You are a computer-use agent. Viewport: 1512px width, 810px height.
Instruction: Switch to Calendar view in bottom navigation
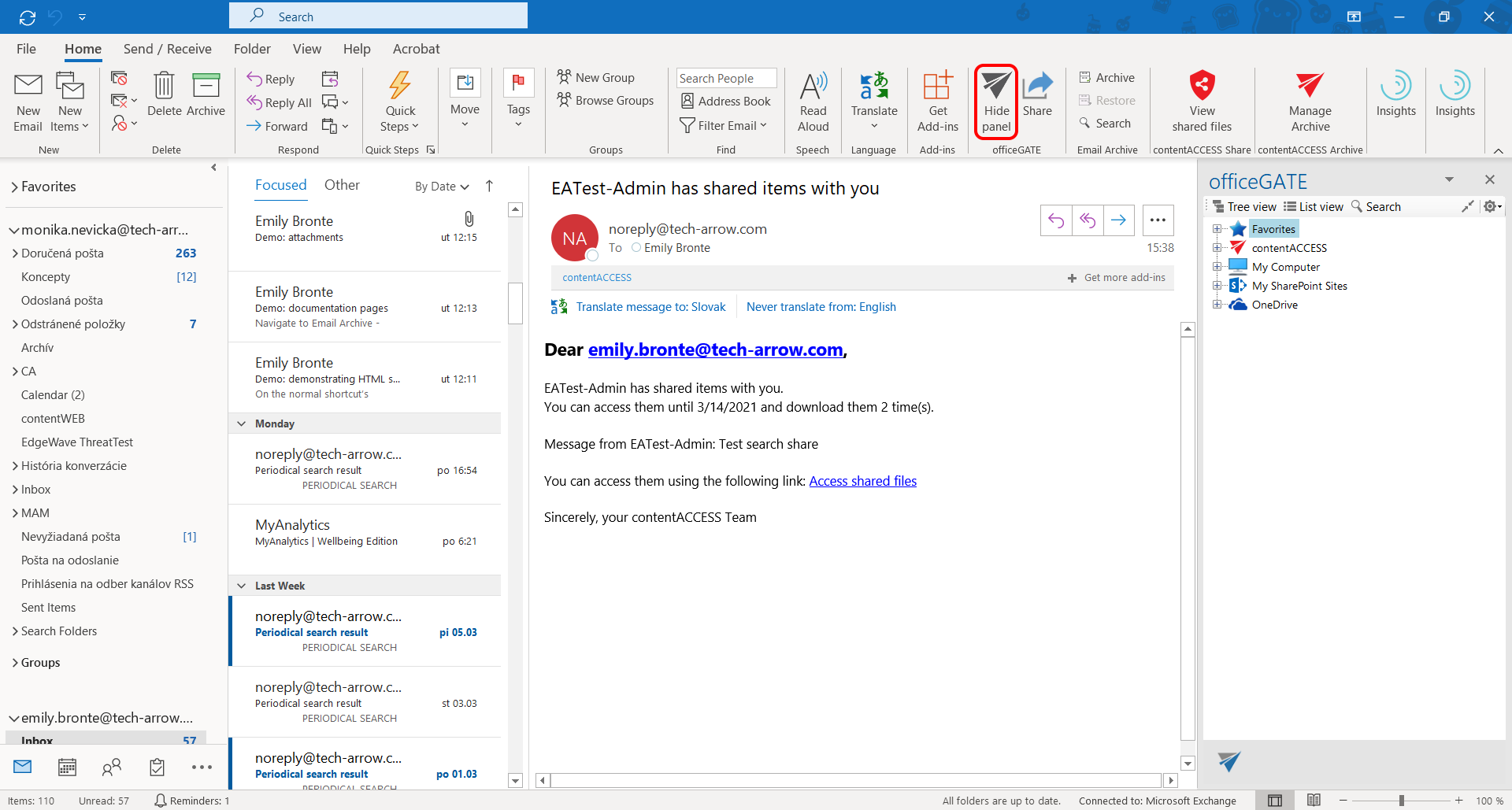68,767
